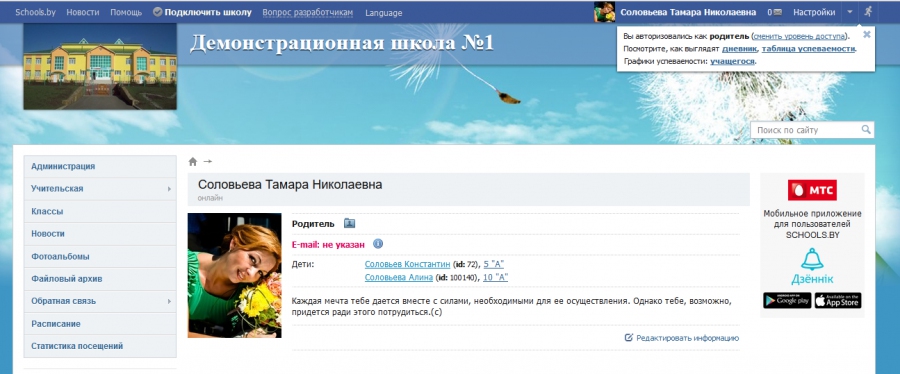Click сменить уровень доступа link
Viewport: 900px width, 374px height.
[800, 36]
